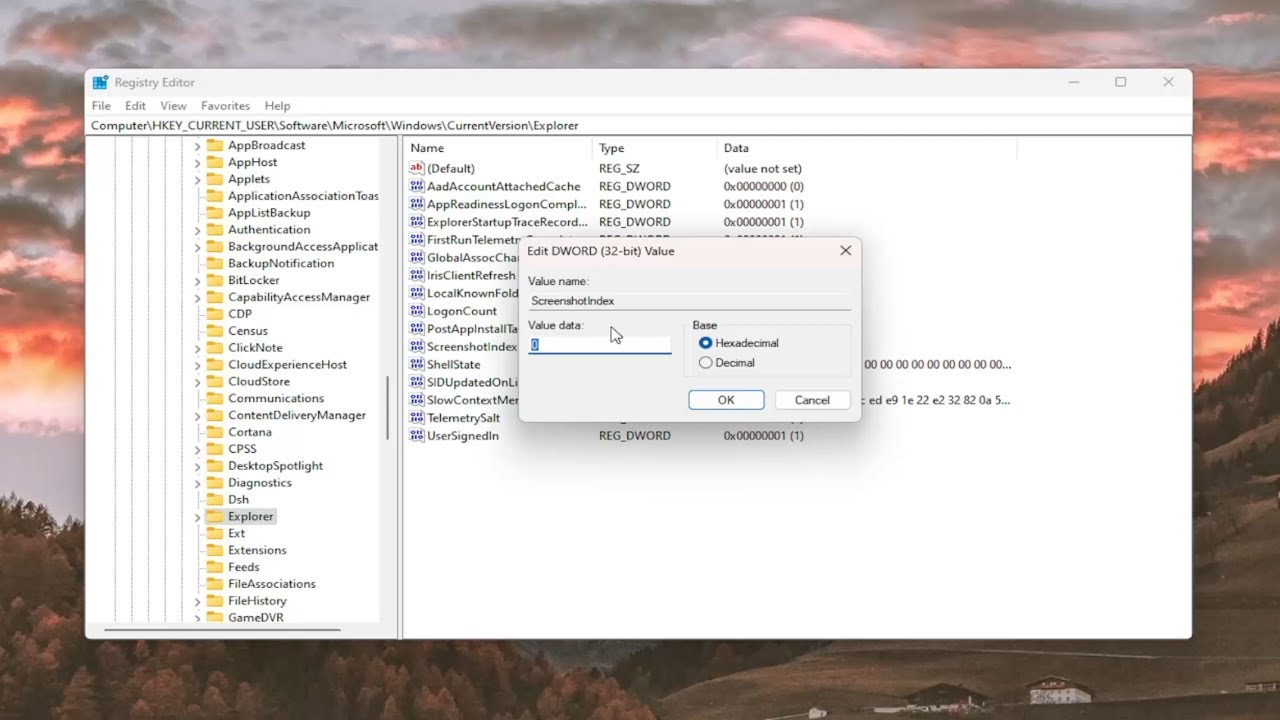
Task: Open the Edit menu
Action: (135, 106)
